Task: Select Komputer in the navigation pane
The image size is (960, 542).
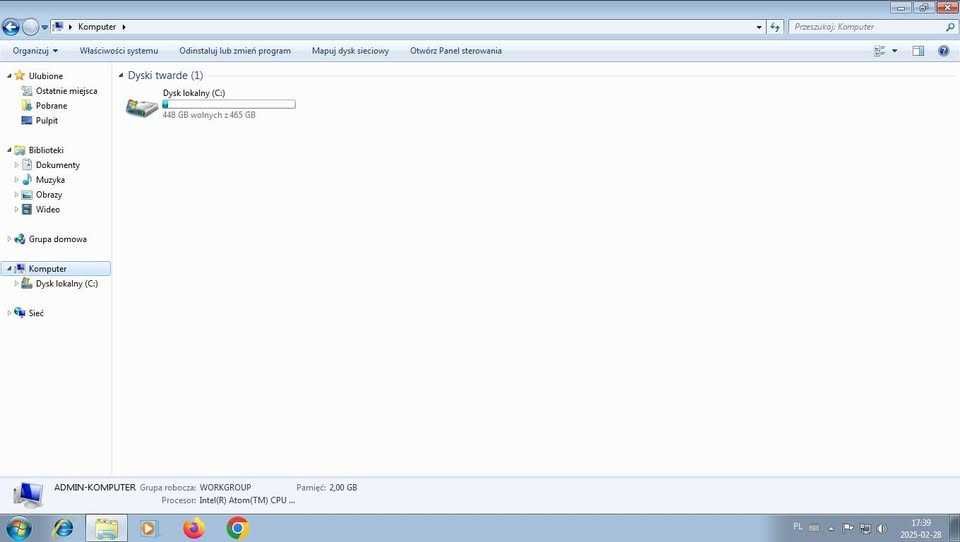Action: [47, 269]
